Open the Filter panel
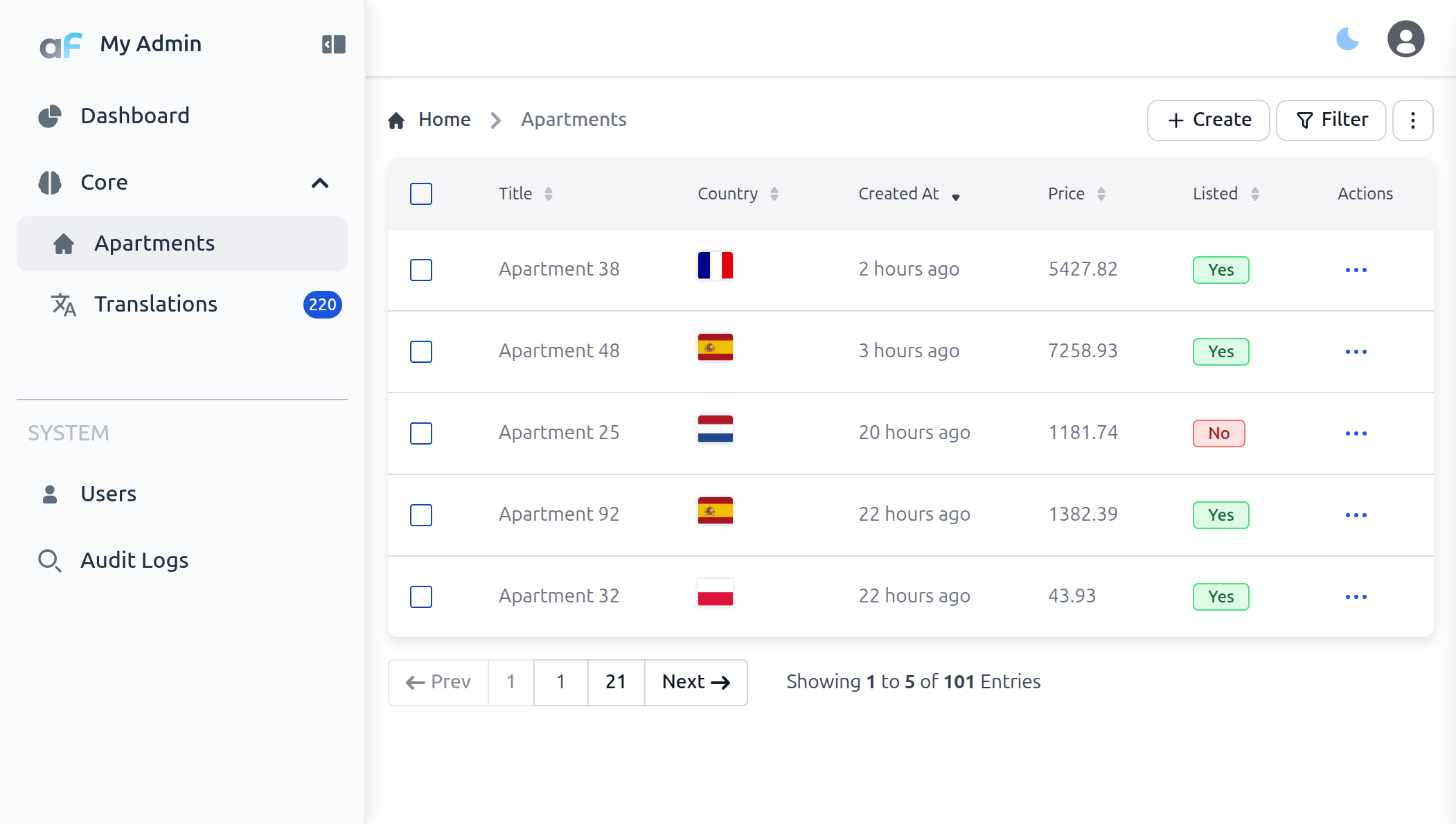The height and width of the screenshot is (824, 1456). [1331, 120]
